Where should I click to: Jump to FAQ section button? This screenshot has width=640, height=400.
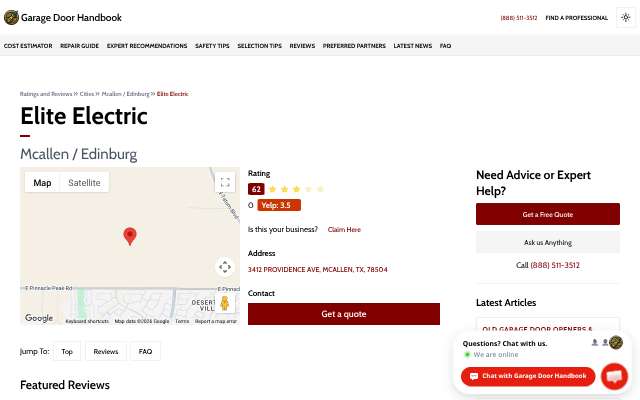(x=145, y=351)
